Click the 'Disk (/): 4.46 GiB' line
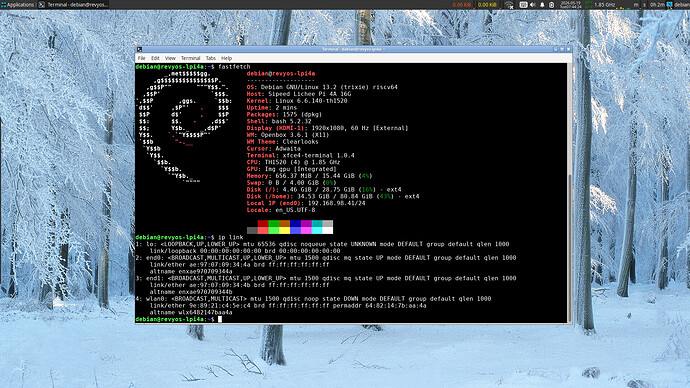 point(324,190)
